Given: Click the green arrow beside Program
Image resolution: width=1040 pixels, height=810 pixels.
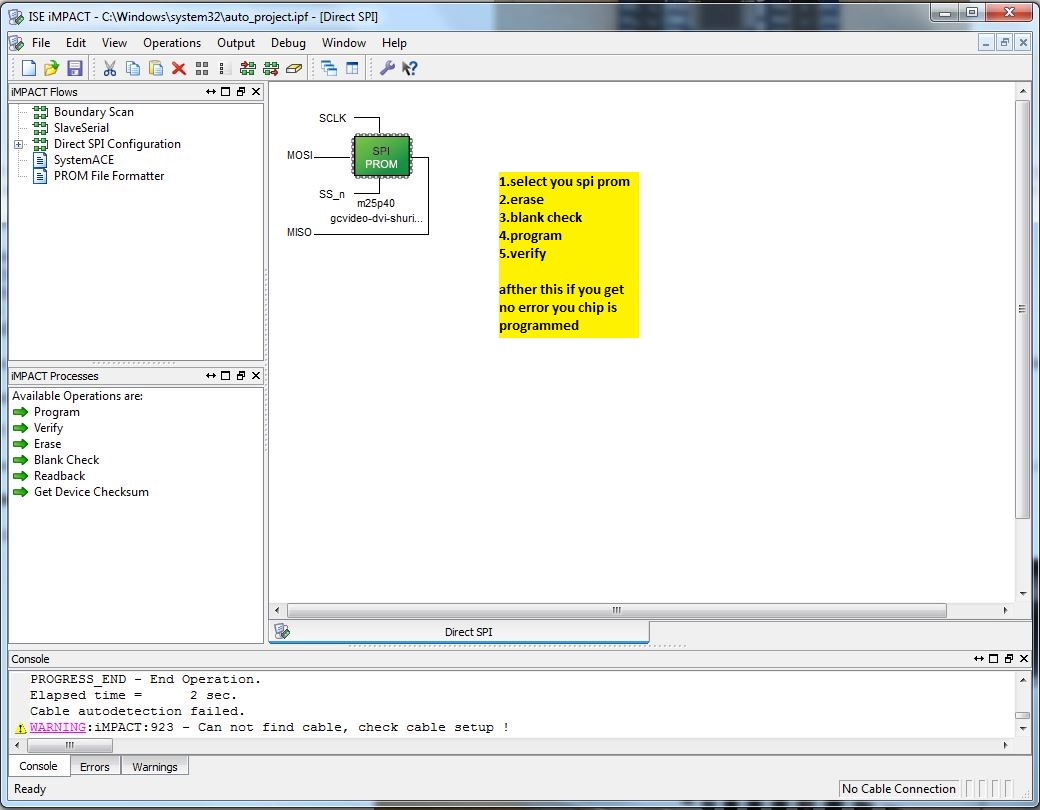Looking at the screenshot, I should [x=21, y=412].
